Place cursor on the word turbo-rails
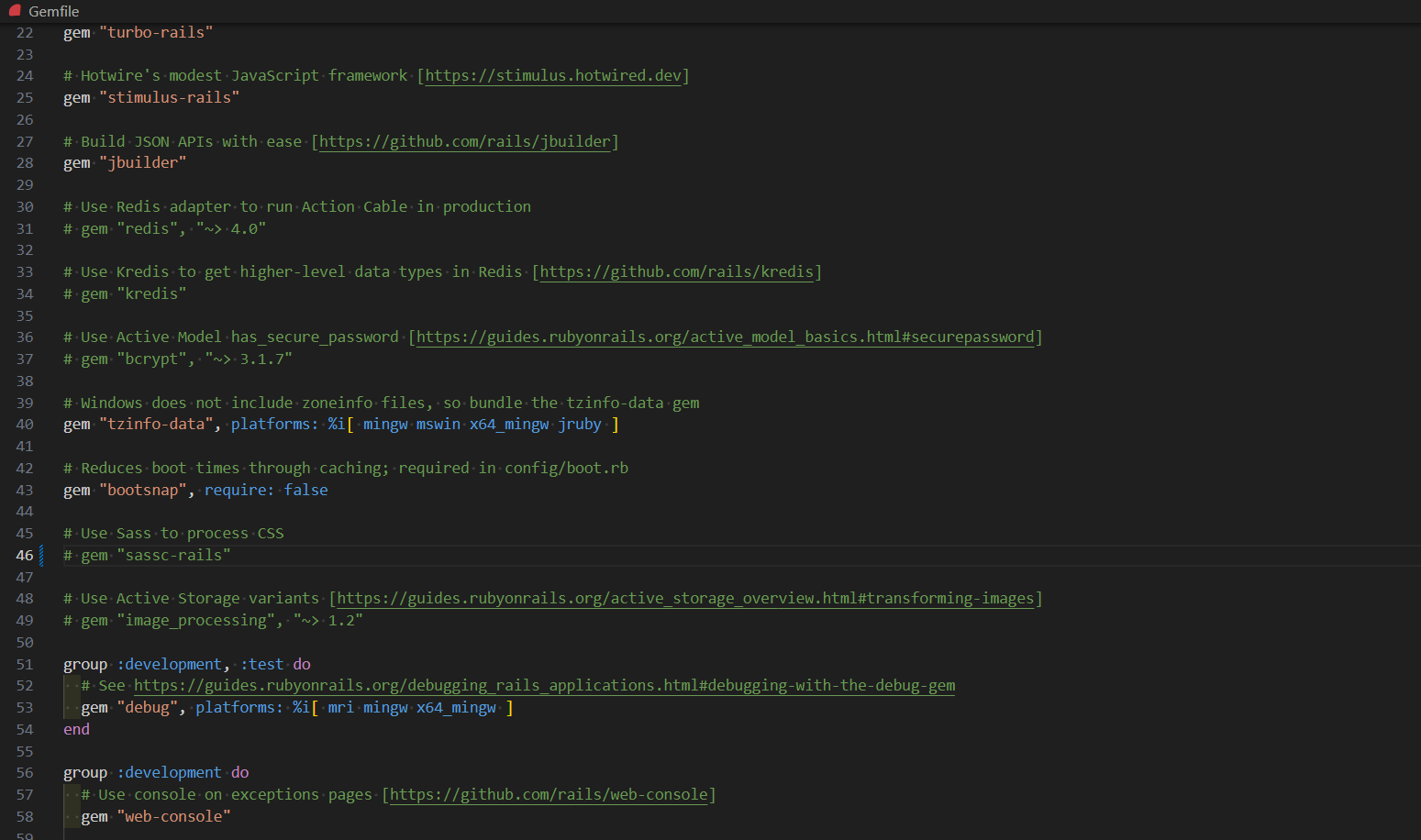The image size is (1421, 840). tap(156, 32)
